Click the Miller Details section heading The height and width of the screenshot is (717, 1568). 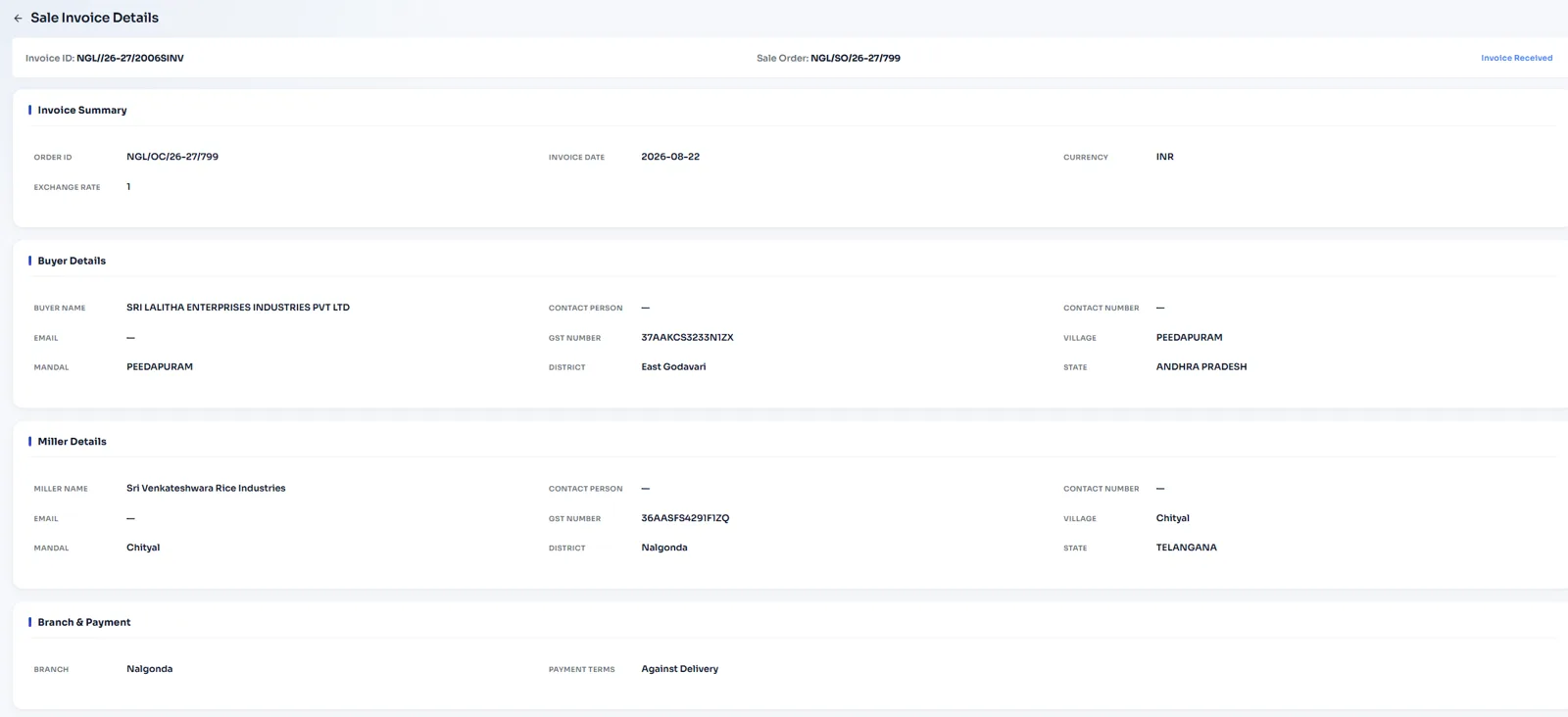coord(73,442)
